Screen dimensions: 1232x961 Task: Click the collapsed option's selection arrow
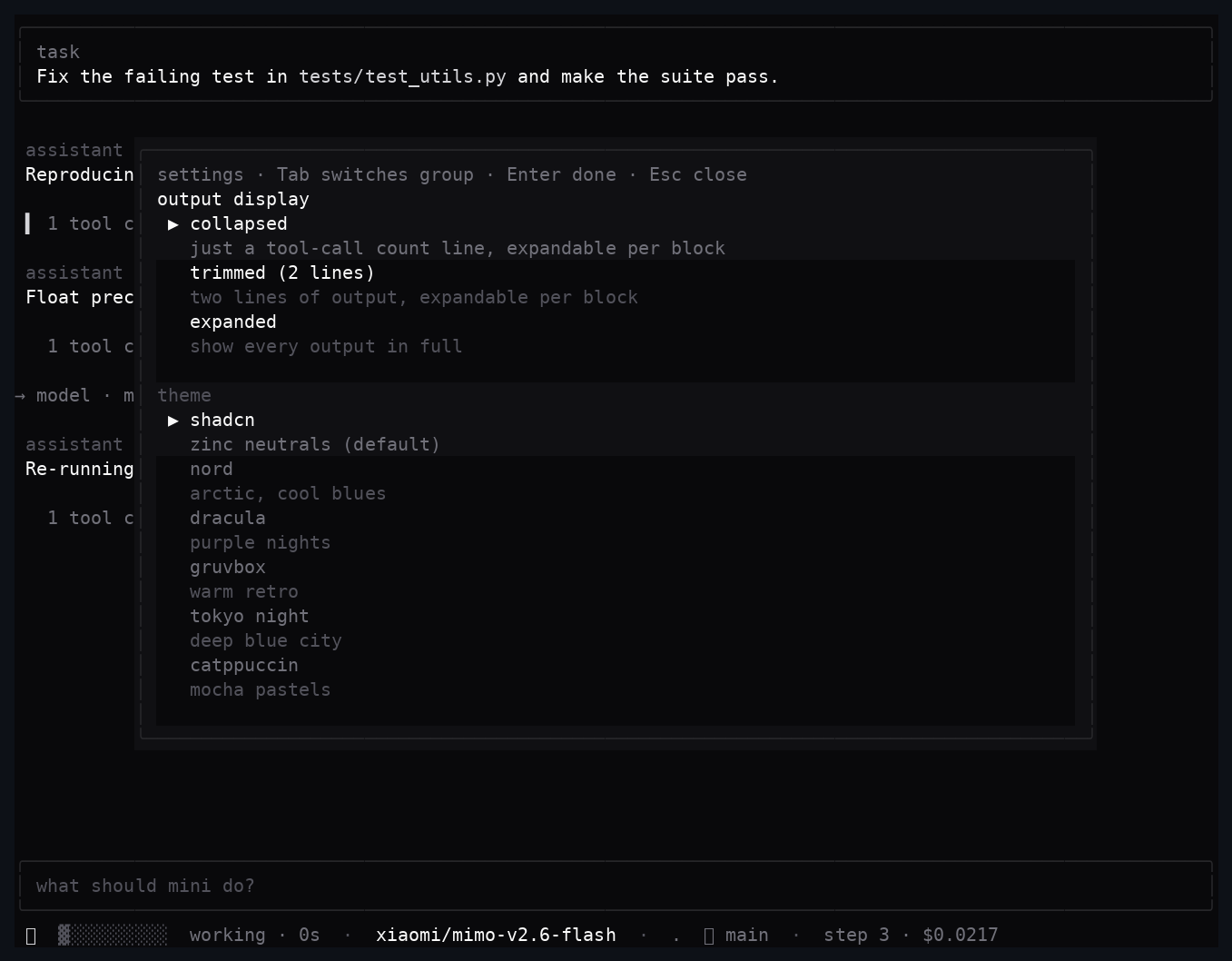[173, 224]
